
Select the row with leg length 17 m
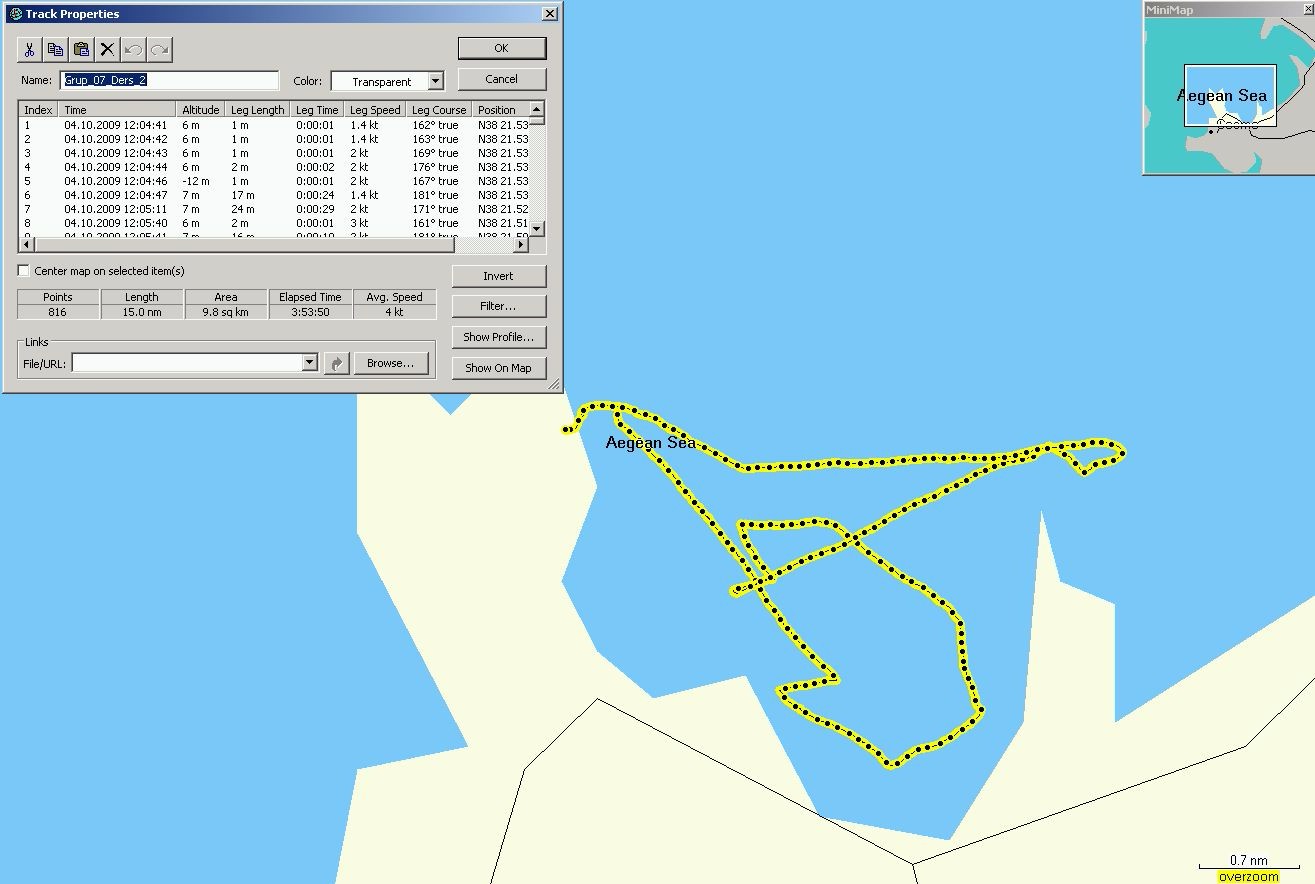(274, 195)
